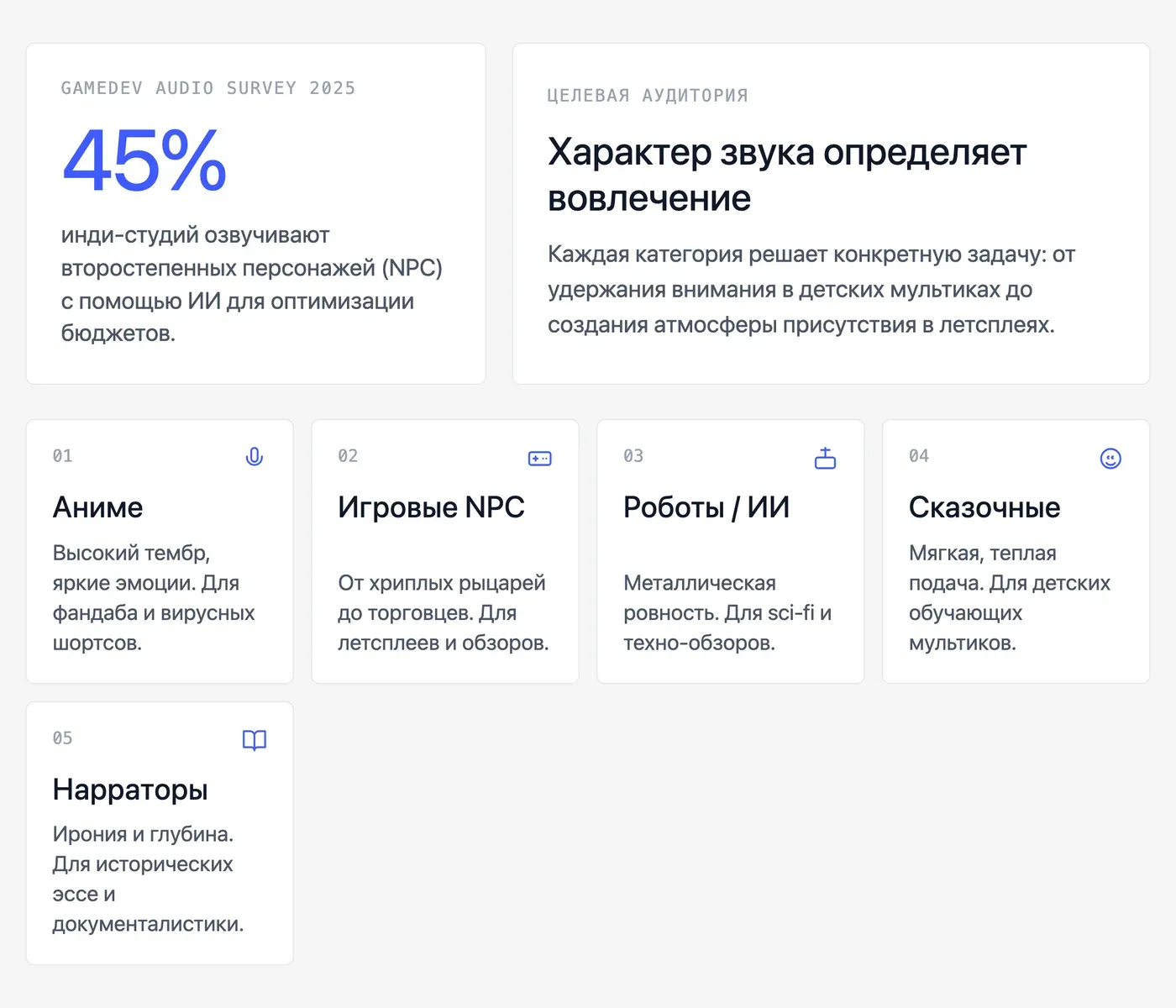Click the number 01 on the Аниме card
Viewport: 1176px width, 1008px height.
click(63, 456)
